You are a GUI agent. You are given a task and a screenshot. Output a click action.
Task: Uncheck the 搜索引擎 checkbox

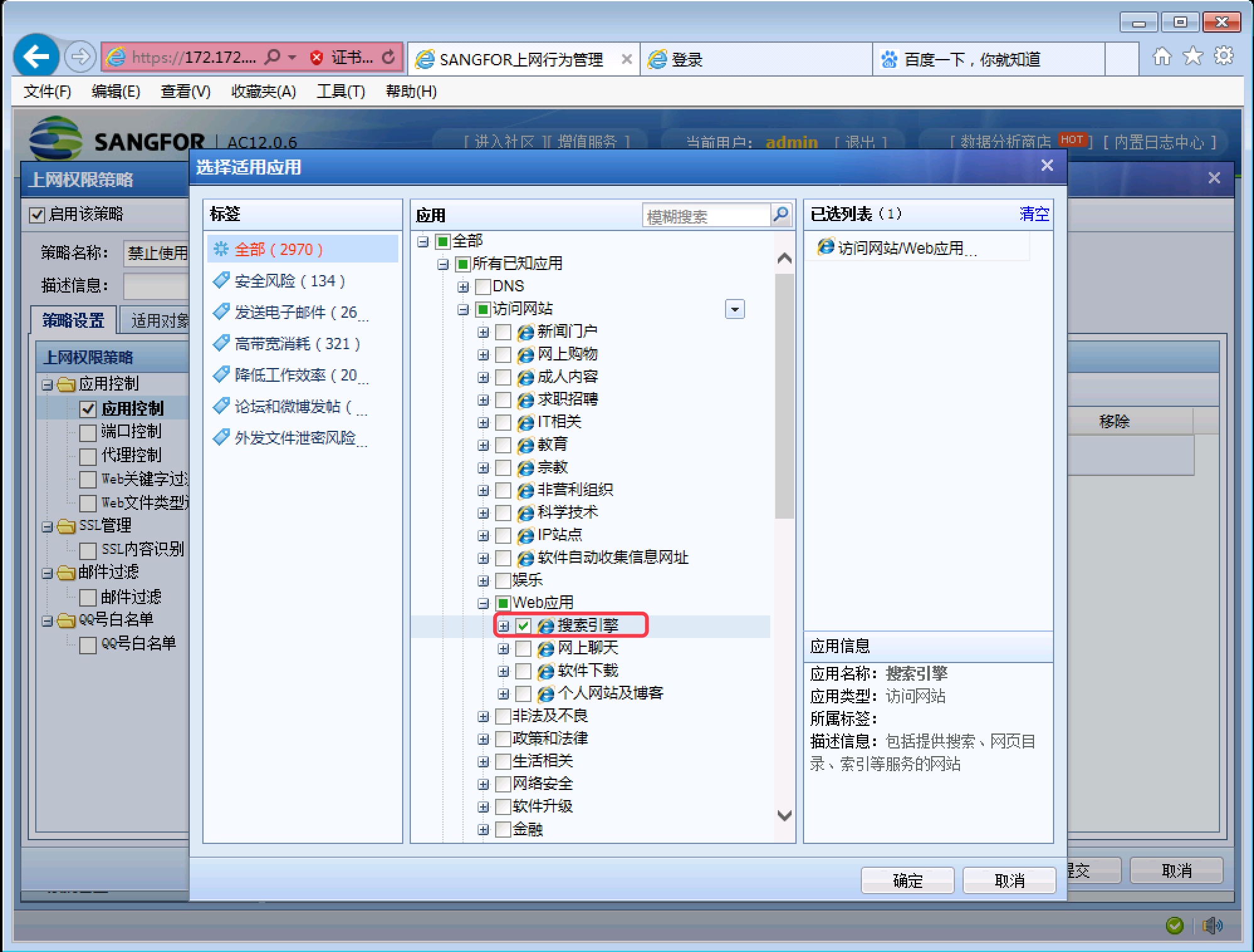pos(523,625)
